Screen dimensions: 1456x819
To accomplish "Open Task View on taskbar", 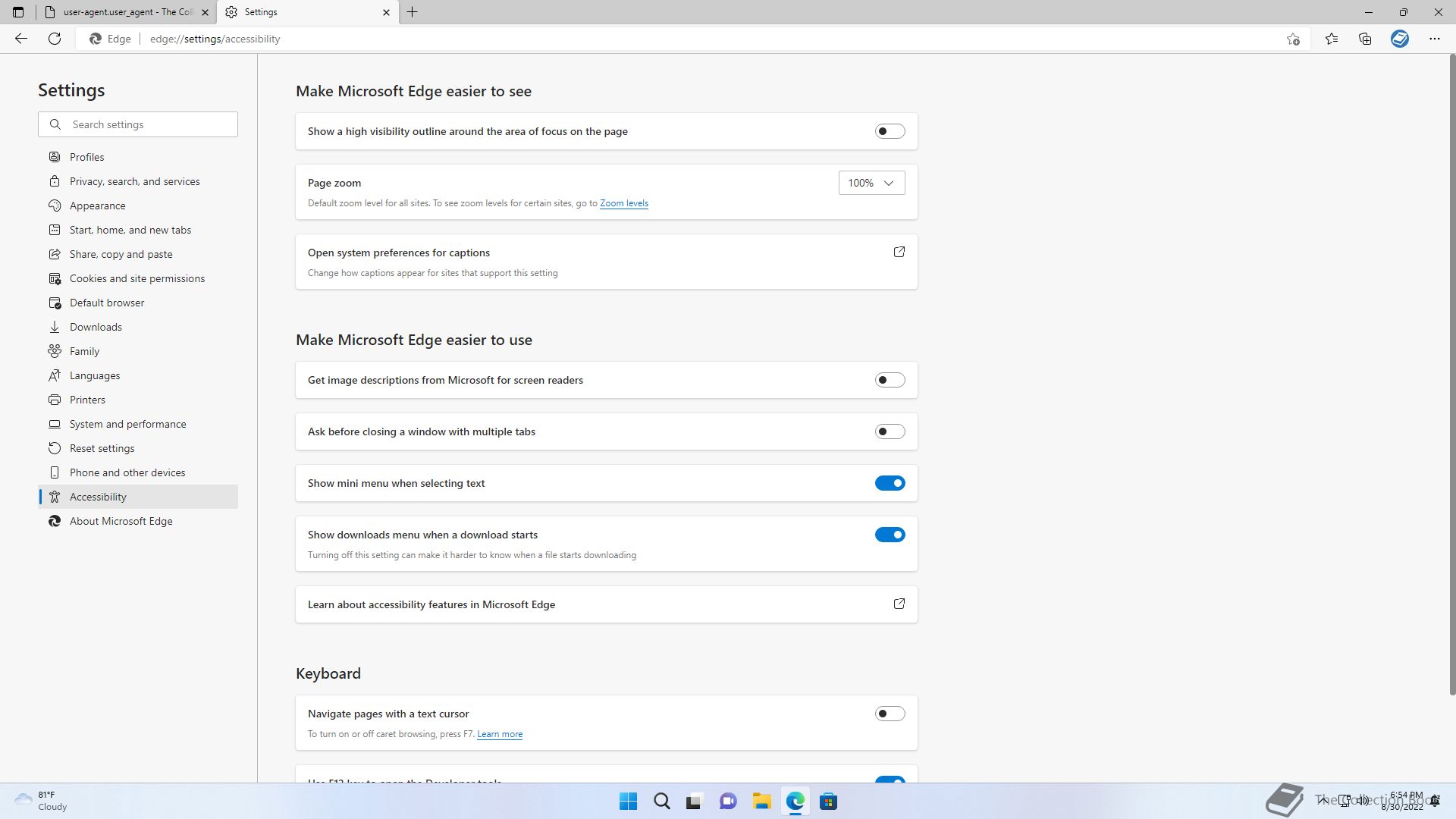I will click(695, 802).
